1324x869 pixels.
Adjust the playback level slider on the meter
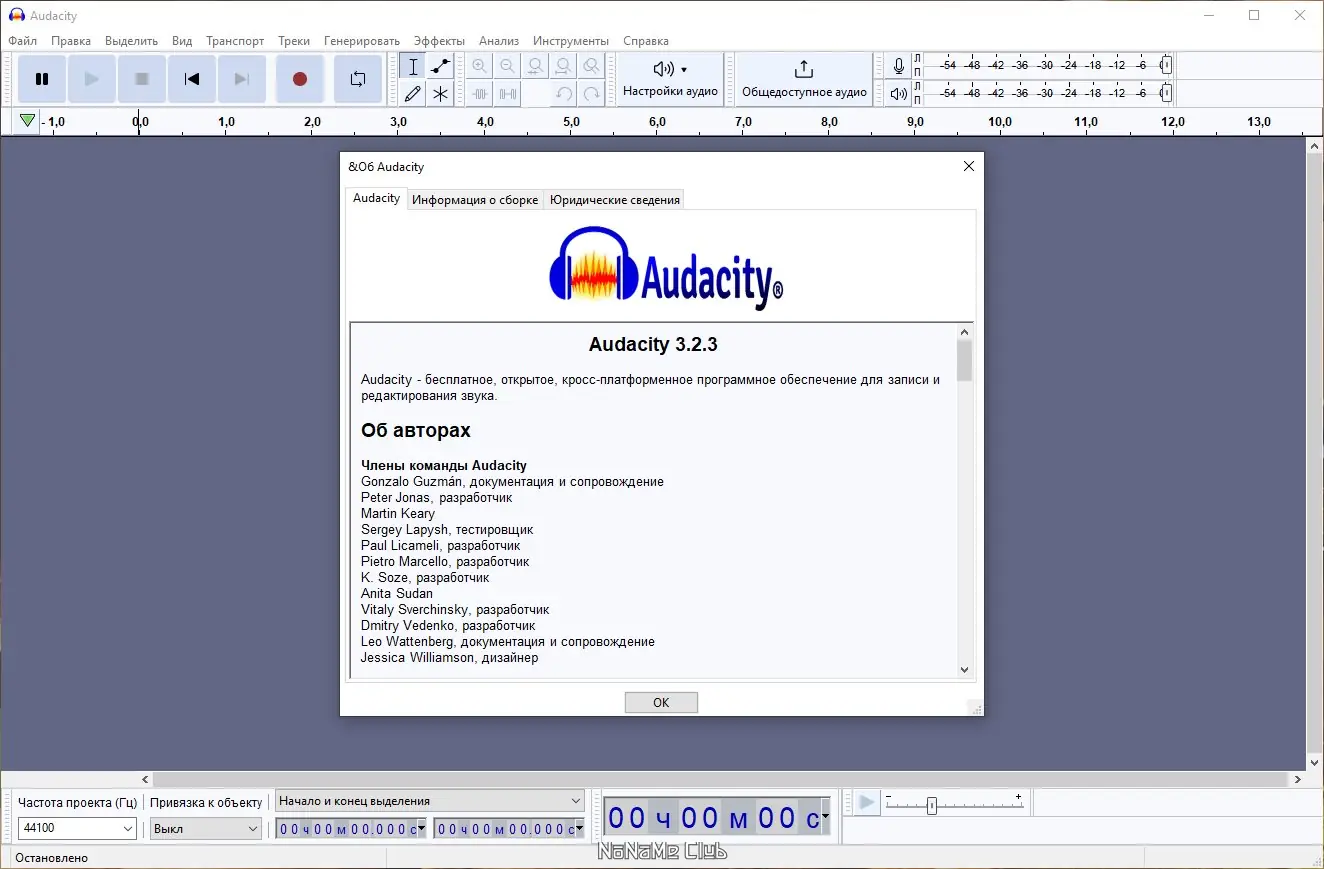pyautogui.click(x=1166, y=94)
